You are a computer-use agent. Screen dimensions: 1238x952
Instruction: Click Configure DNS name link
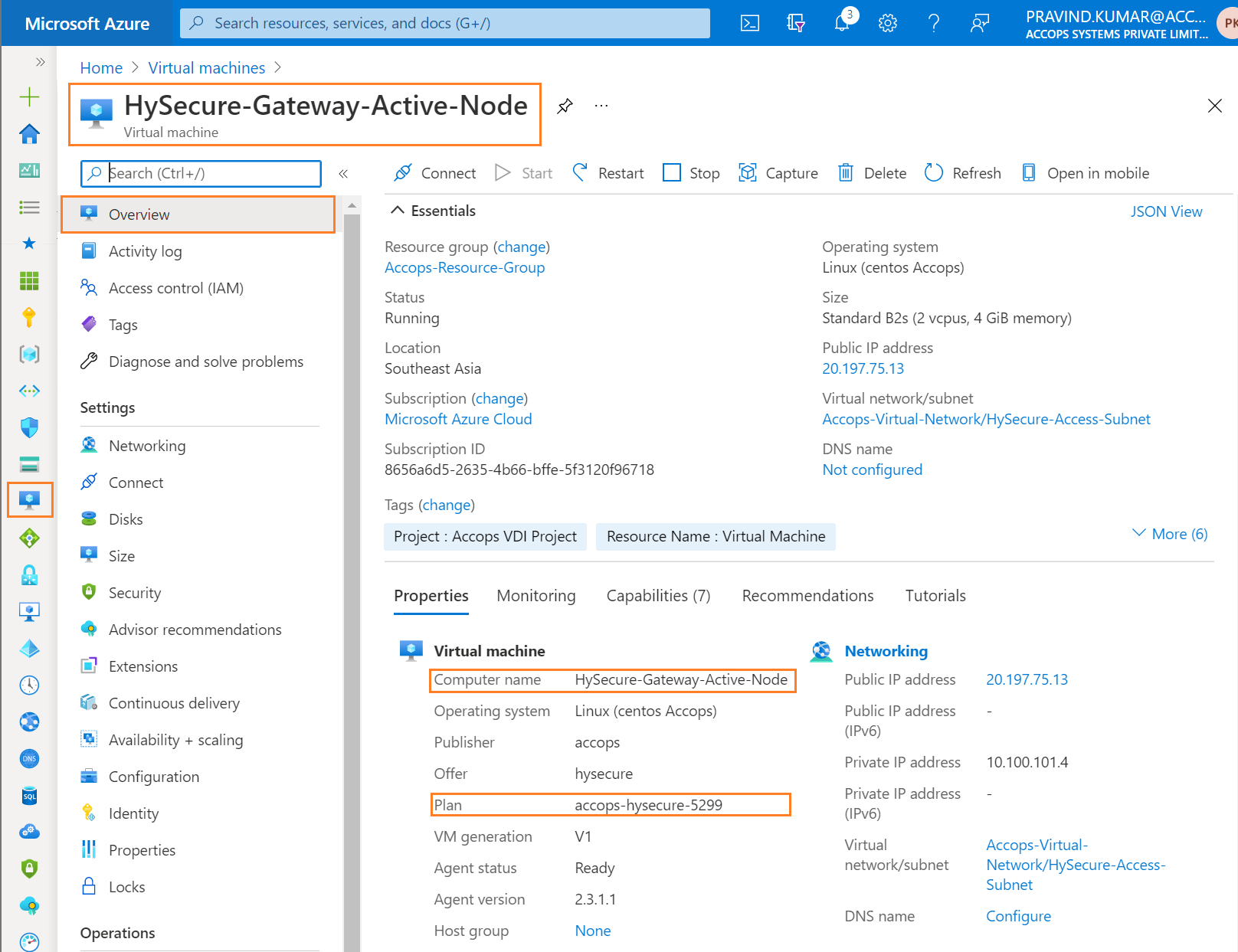tap(1018, 916)
